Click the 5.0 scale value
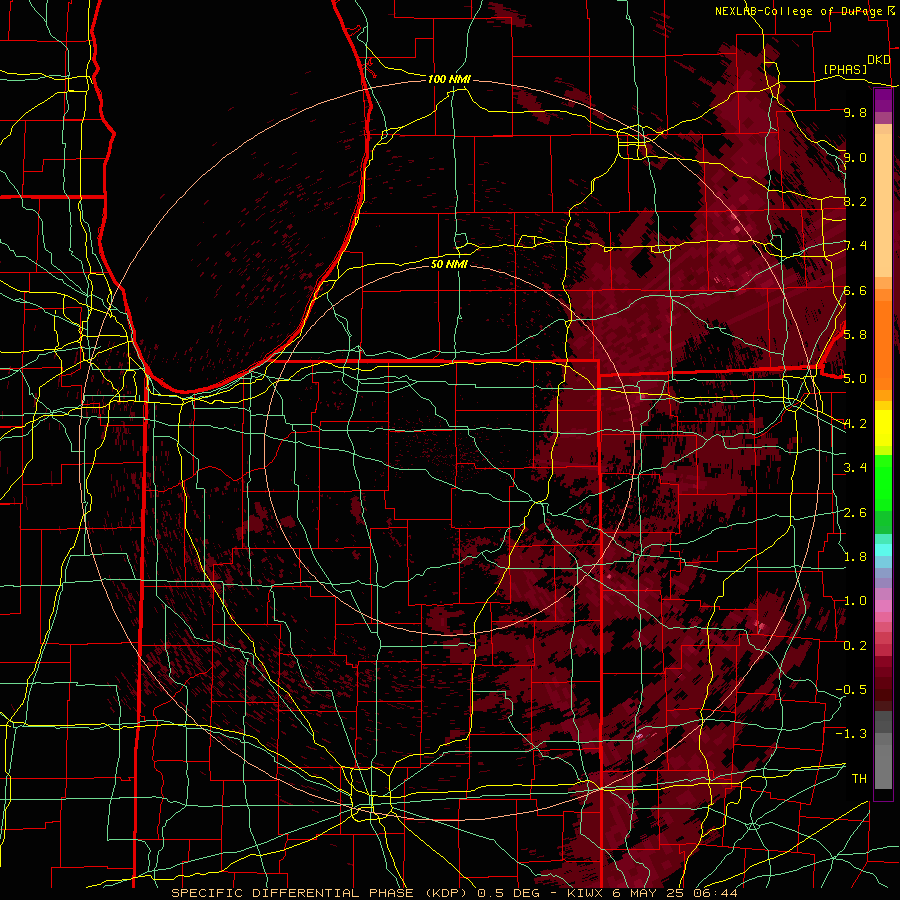The height and width of the screenshot is (900, 900). pyautogui.click(x=855, y=379)
